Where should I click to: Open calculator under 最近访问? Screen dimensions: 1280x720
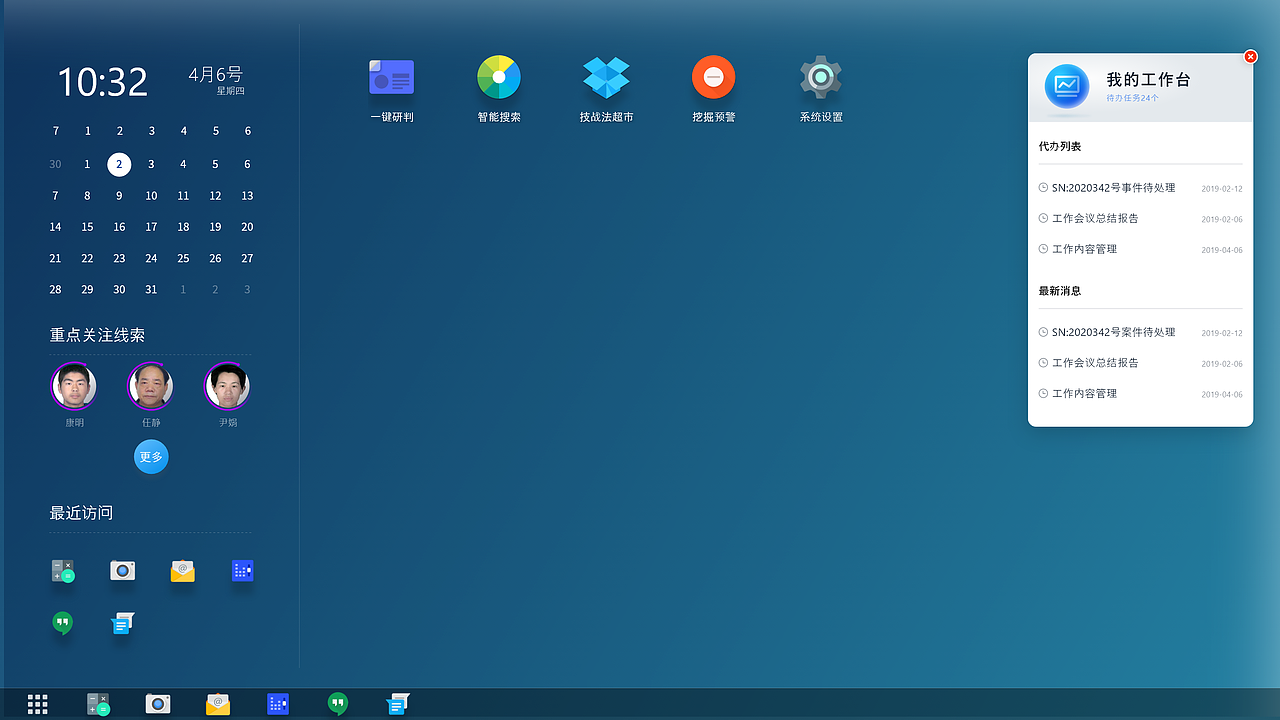[x=63, y=571]
